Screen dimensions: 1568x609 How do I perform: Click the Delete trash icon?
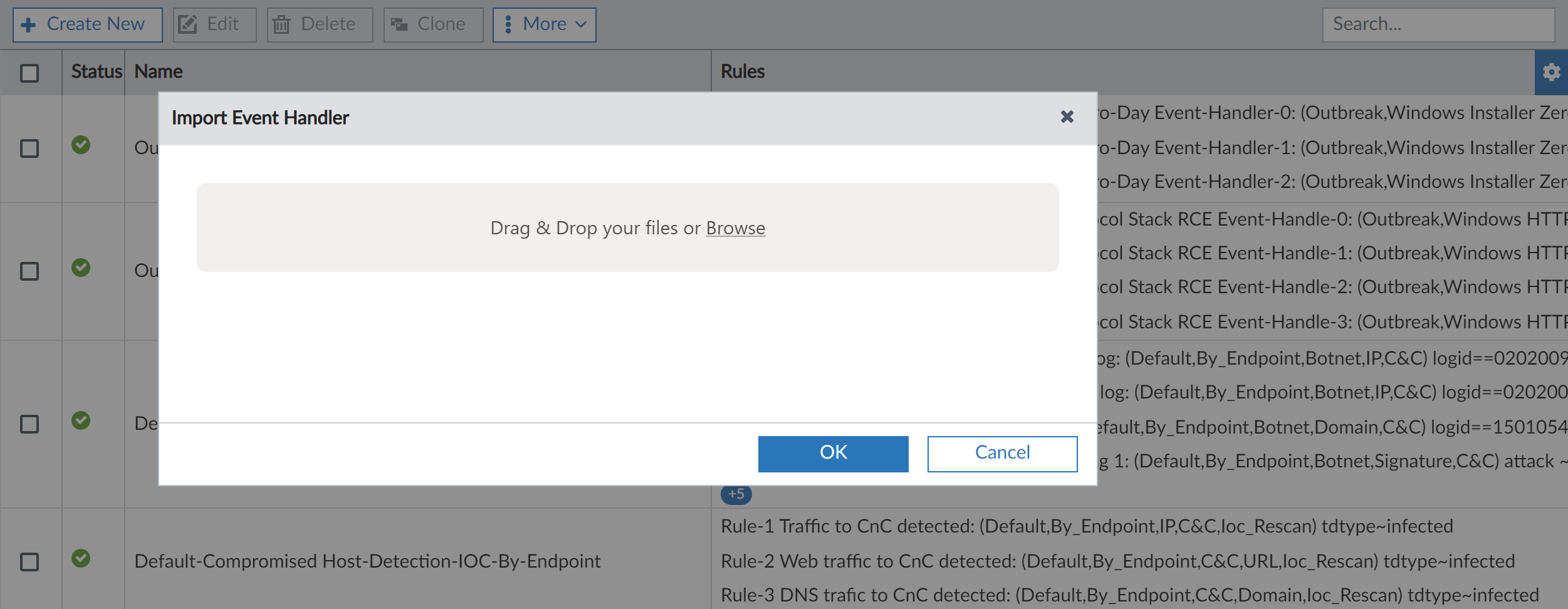[x=282, y=25]
